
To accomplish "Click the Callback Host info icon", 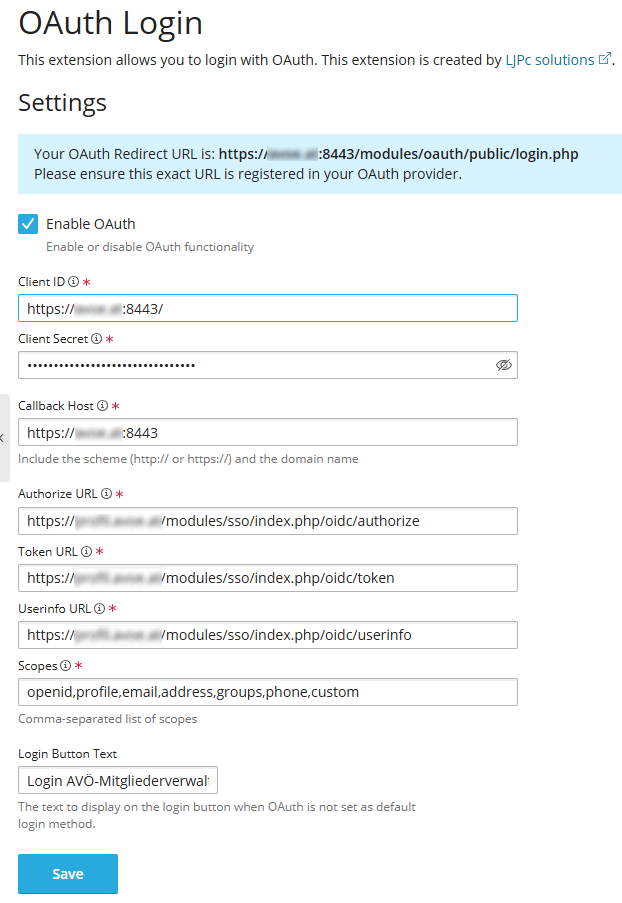I will point(104,406).
